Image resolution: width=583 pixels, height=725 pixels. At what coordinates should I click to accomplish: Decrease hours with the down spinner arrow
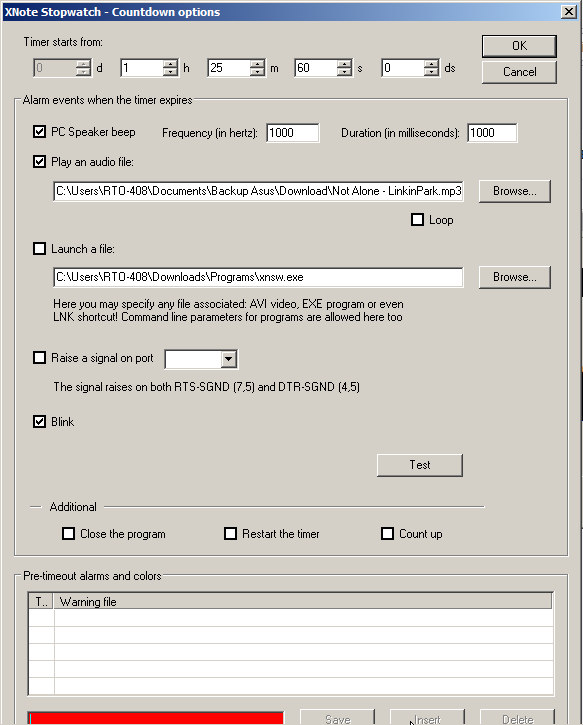170,72
